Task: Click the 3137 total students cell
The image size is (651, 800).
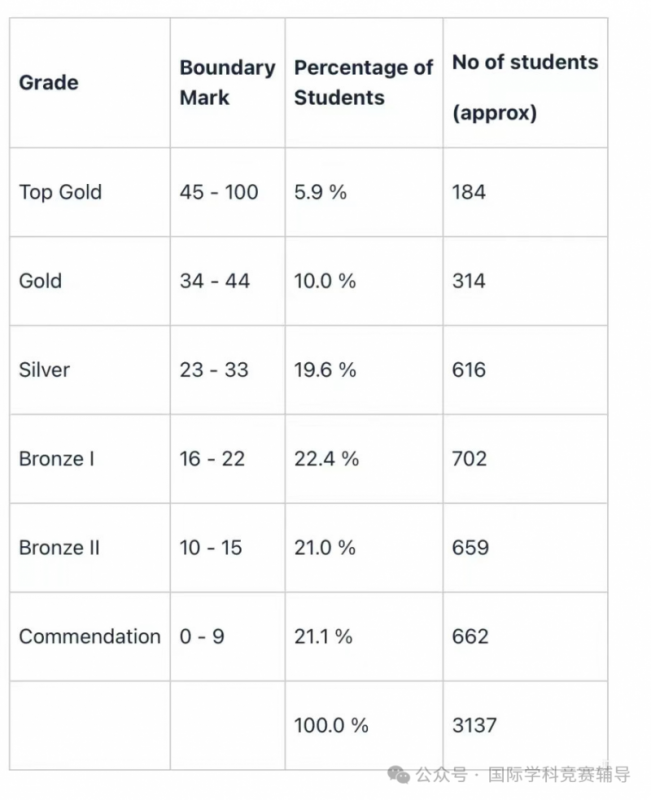Action: point(525,726)
